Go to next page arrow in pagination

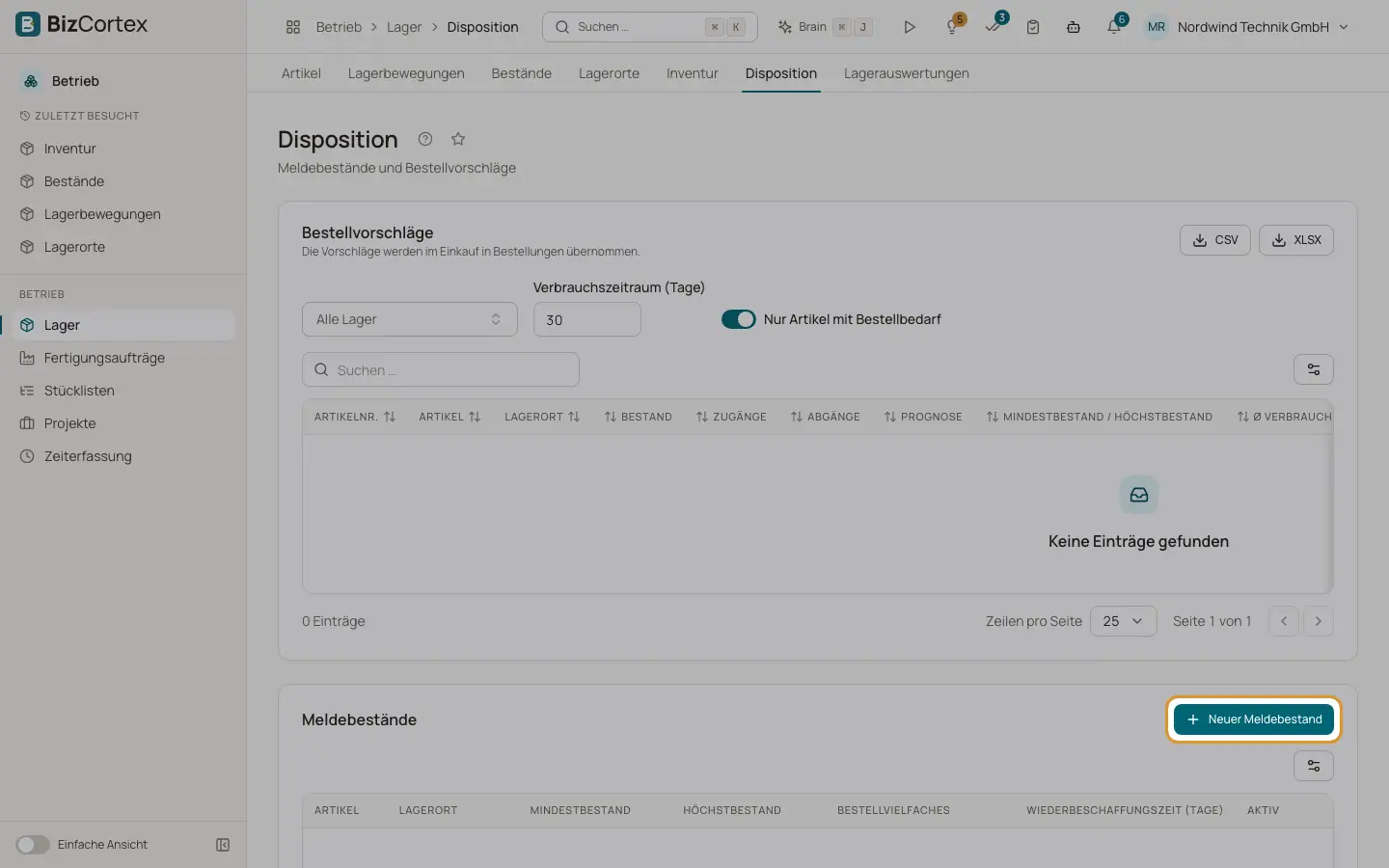pos(1319,621)
